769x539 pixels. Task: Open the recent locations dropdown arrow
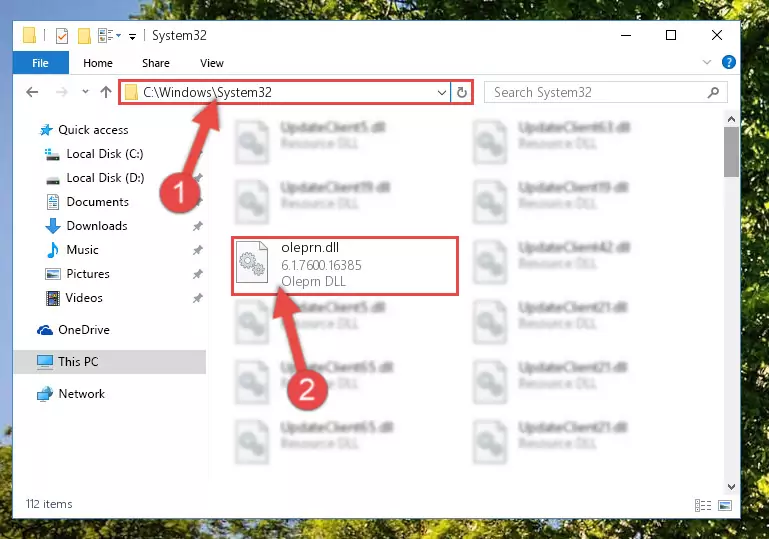(x=85, y=92)
